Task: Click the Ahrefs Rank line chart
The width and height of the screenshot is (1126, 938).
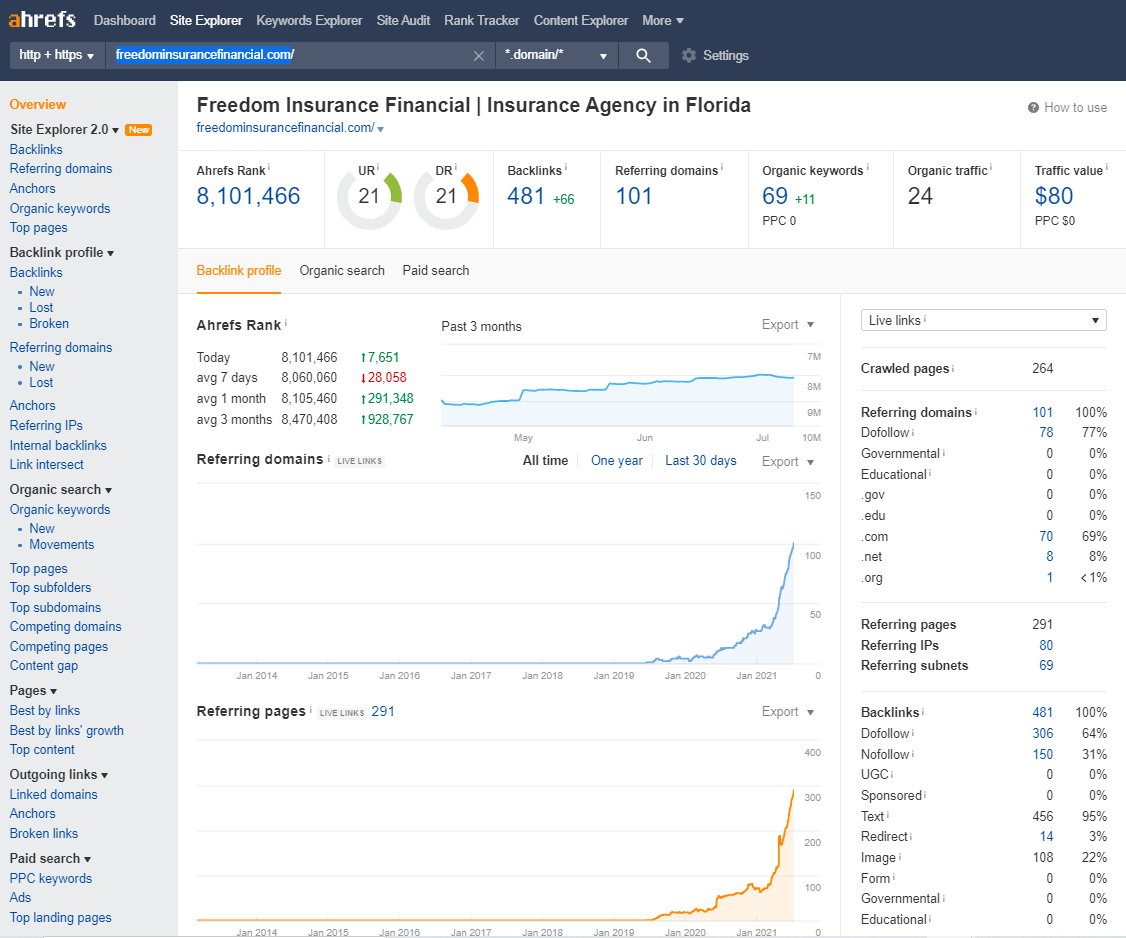Action: click(x=618, y=387)
